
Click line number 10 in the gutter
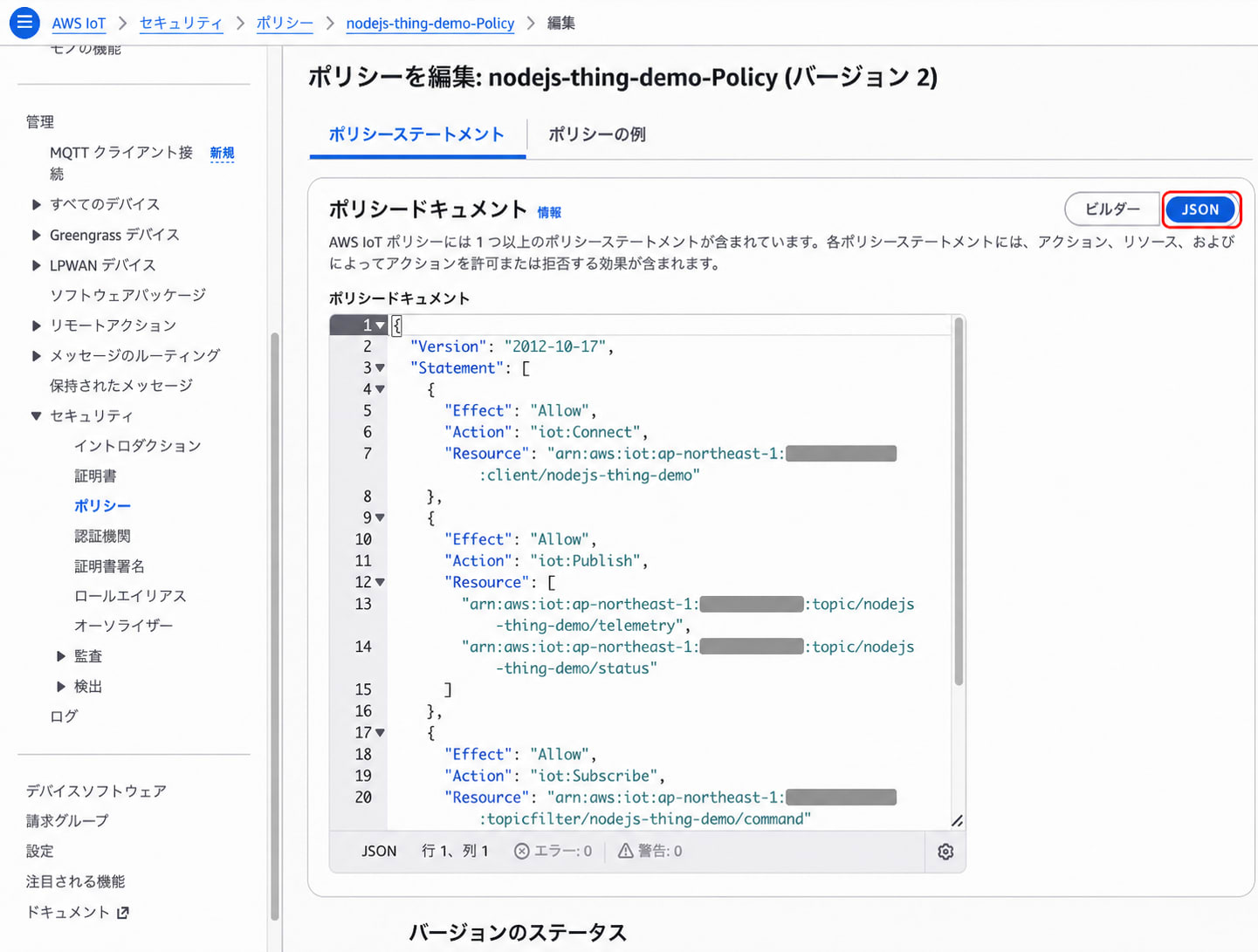[363, 540]
